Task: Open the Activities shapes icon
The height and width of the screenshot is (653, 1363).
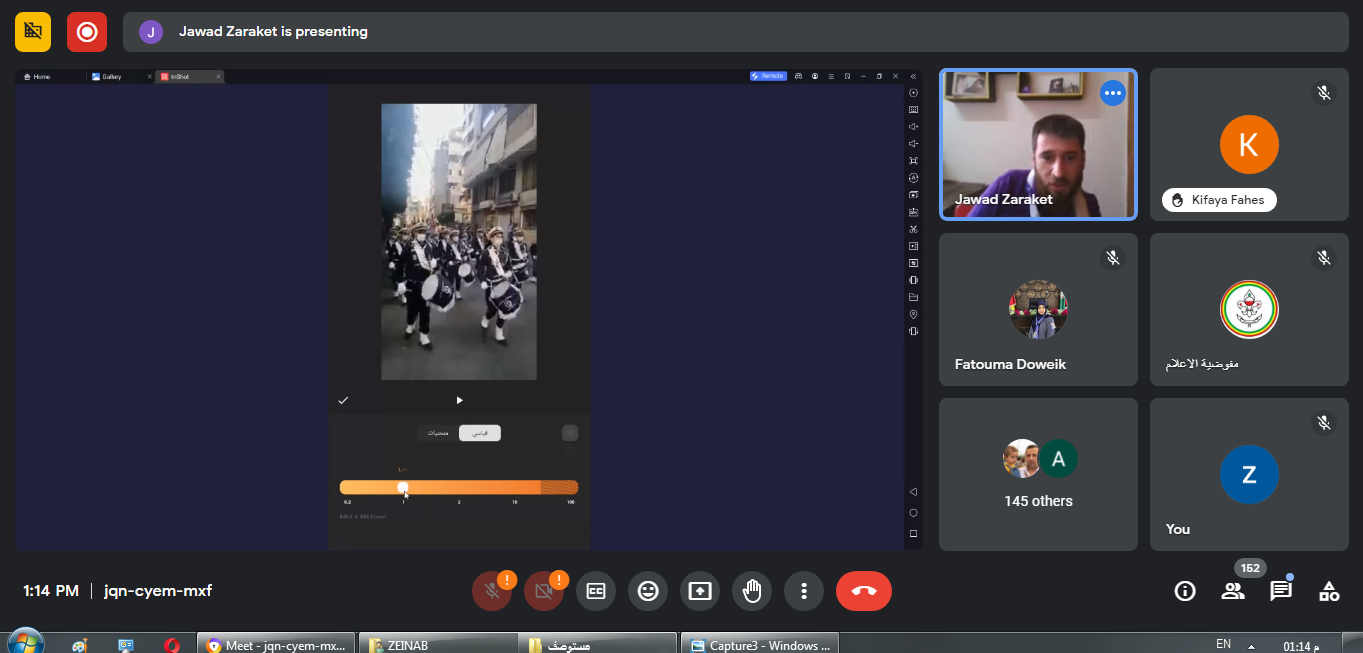Action: click(1329, 591)
